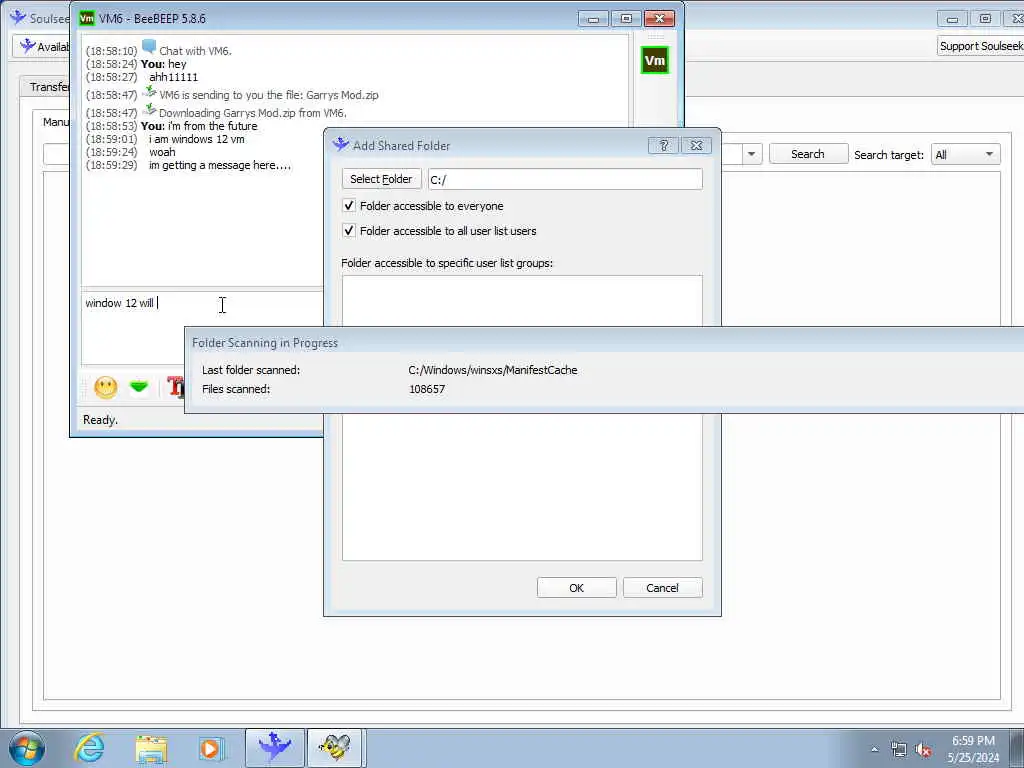Click the BeeBEEP window title Vm icon

click(x=86, y=18)
